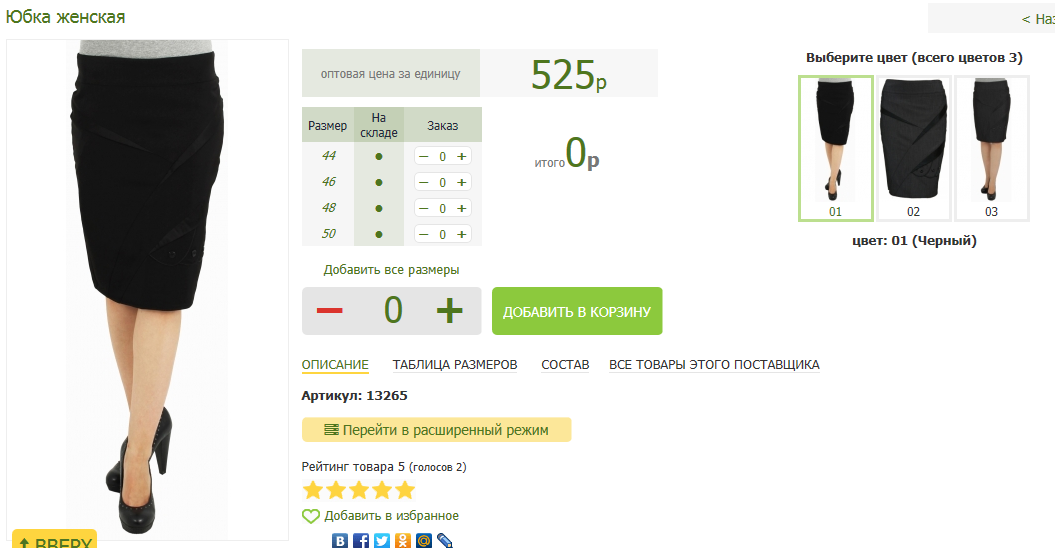Switch to the СОСТАВ tab
The height and width of the screenshot is (548, 1055).
click(565, 365)
